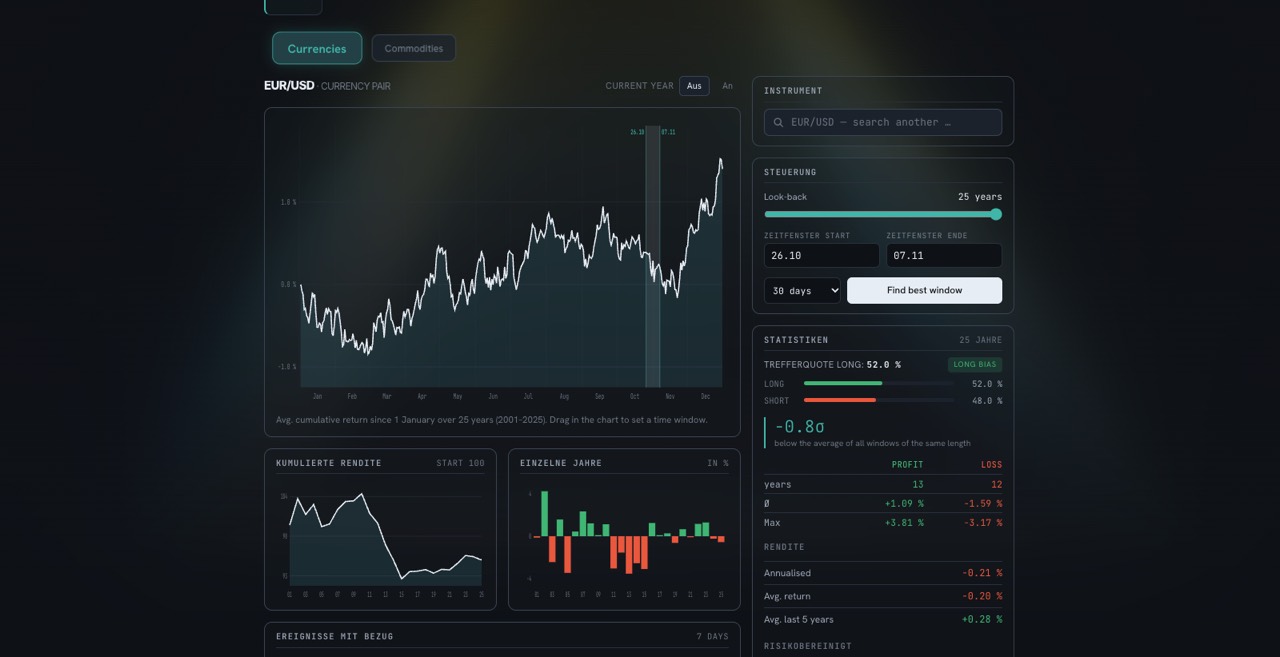Click the loss years count 12
The height and width of the screenshot is (657, 1280).
pyautogui.click(x=996, y=484)
